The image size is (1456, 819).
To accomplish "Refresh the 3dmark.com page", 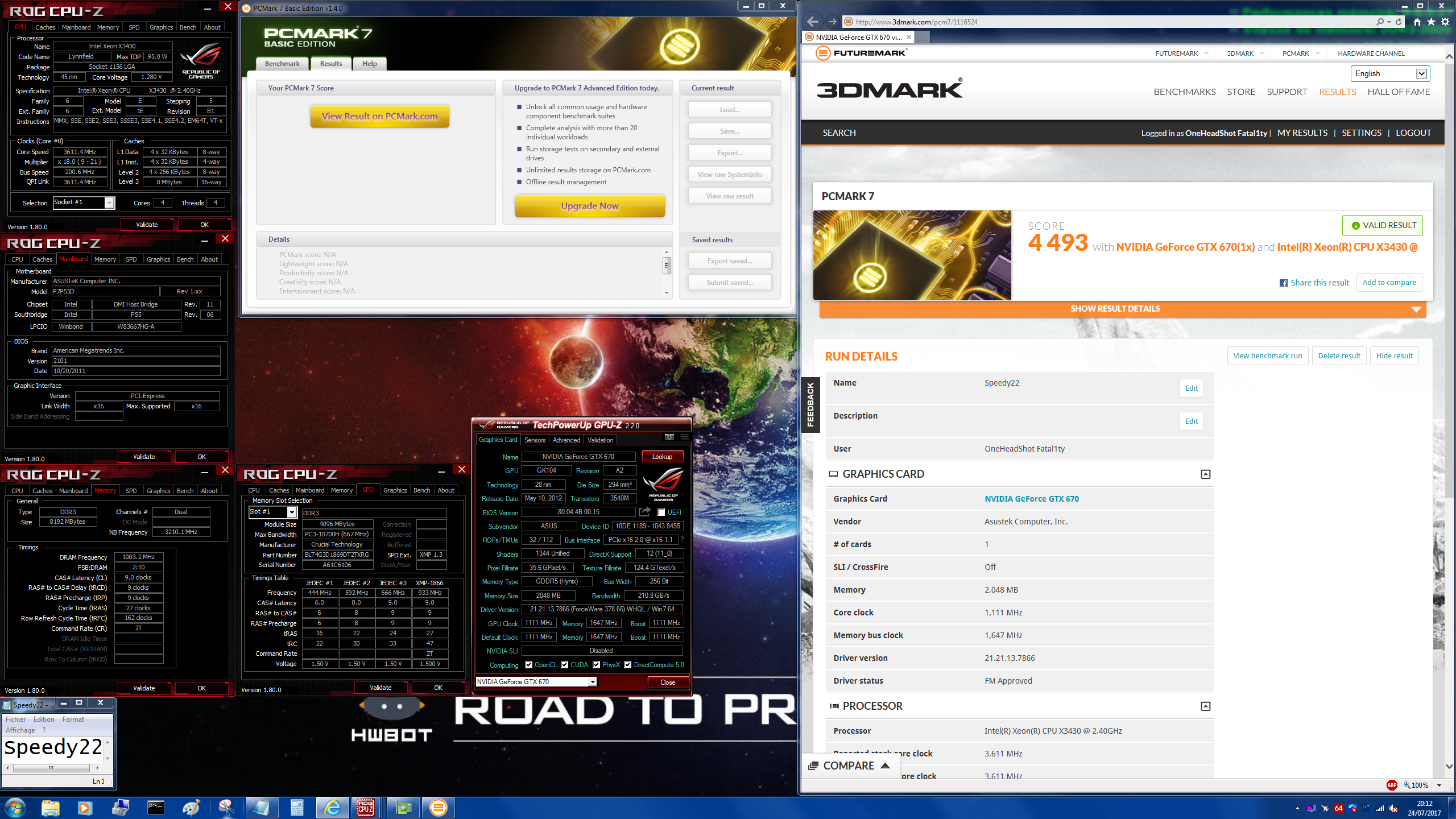I will (x=1399, y=22).
